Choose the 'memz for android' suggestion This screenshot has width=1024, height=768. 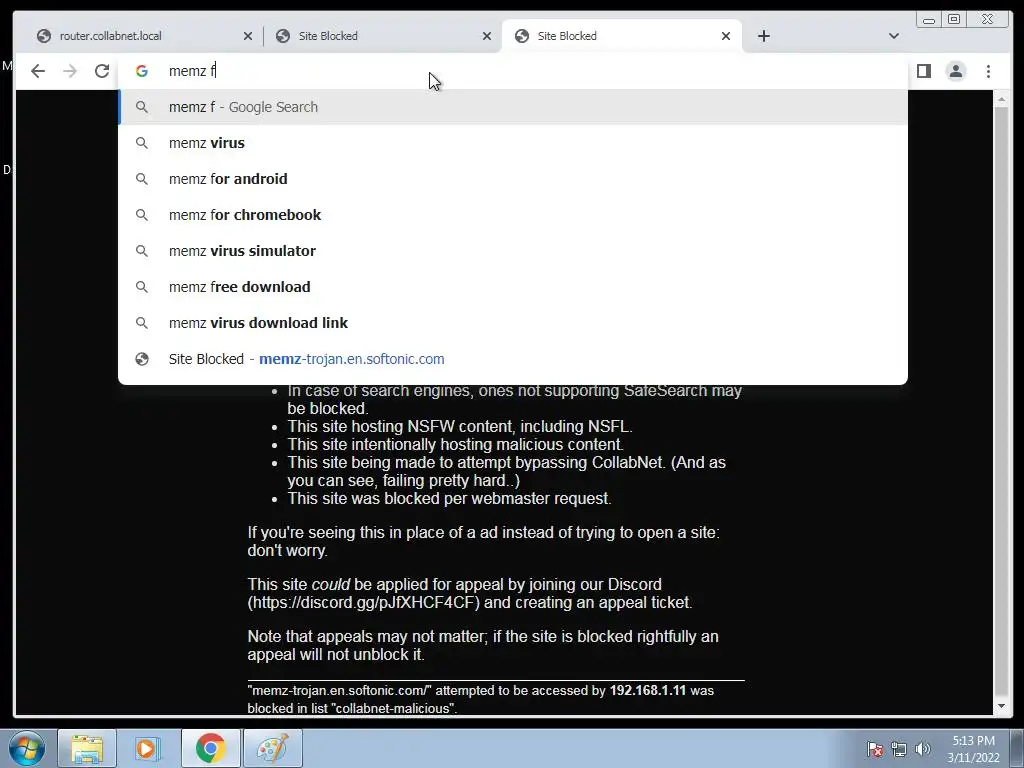(x=513, y=179)
